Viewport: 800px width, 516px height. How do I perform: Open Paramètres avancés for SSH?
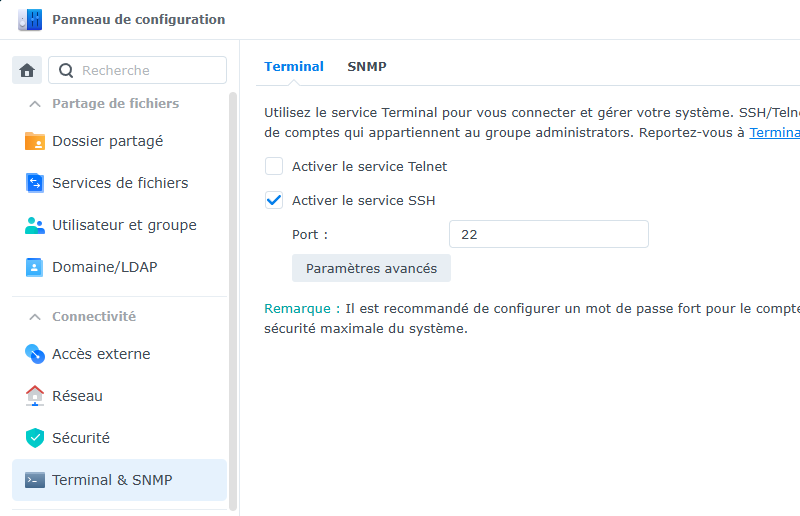click(x=371, y=268)
